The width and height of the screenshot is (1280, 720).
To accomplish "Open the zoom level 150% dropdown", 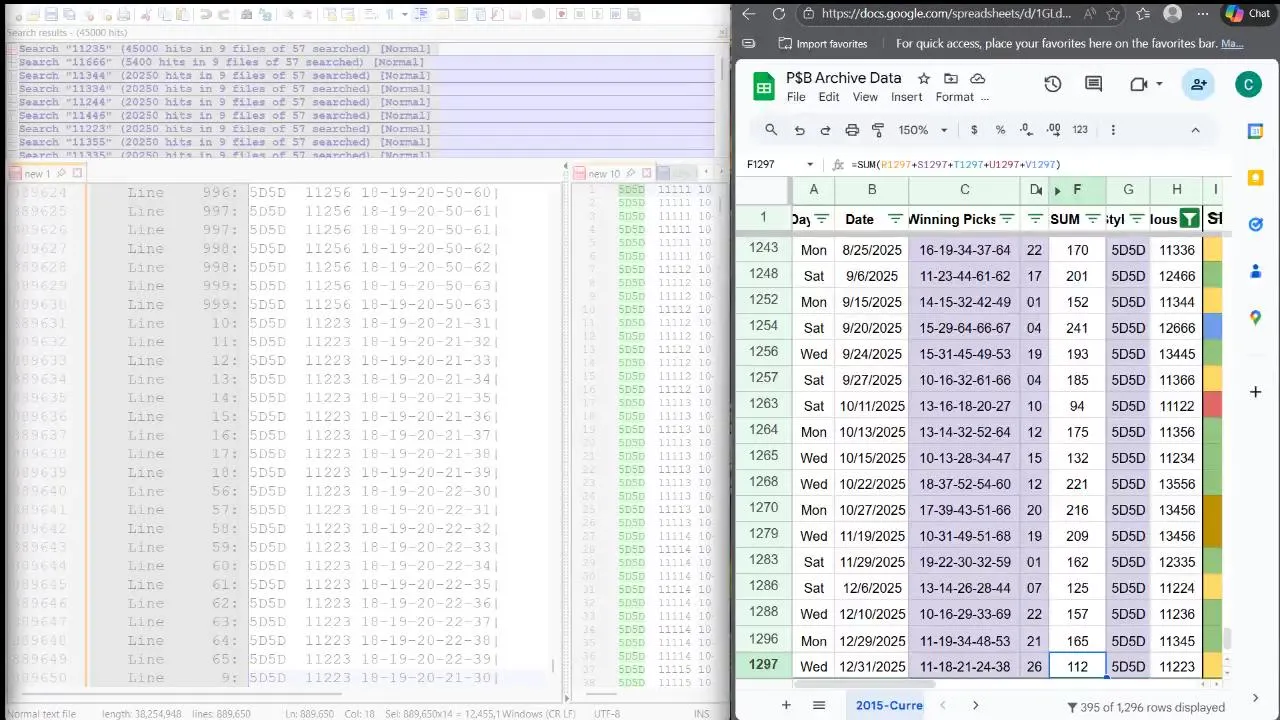I will (922, 130).
